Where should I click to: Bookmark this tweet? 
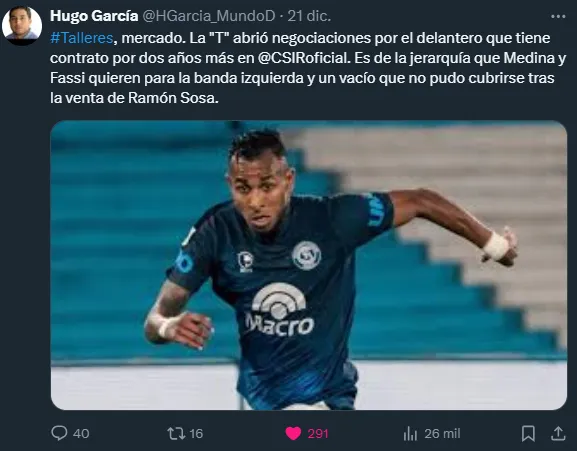point(528,433)
